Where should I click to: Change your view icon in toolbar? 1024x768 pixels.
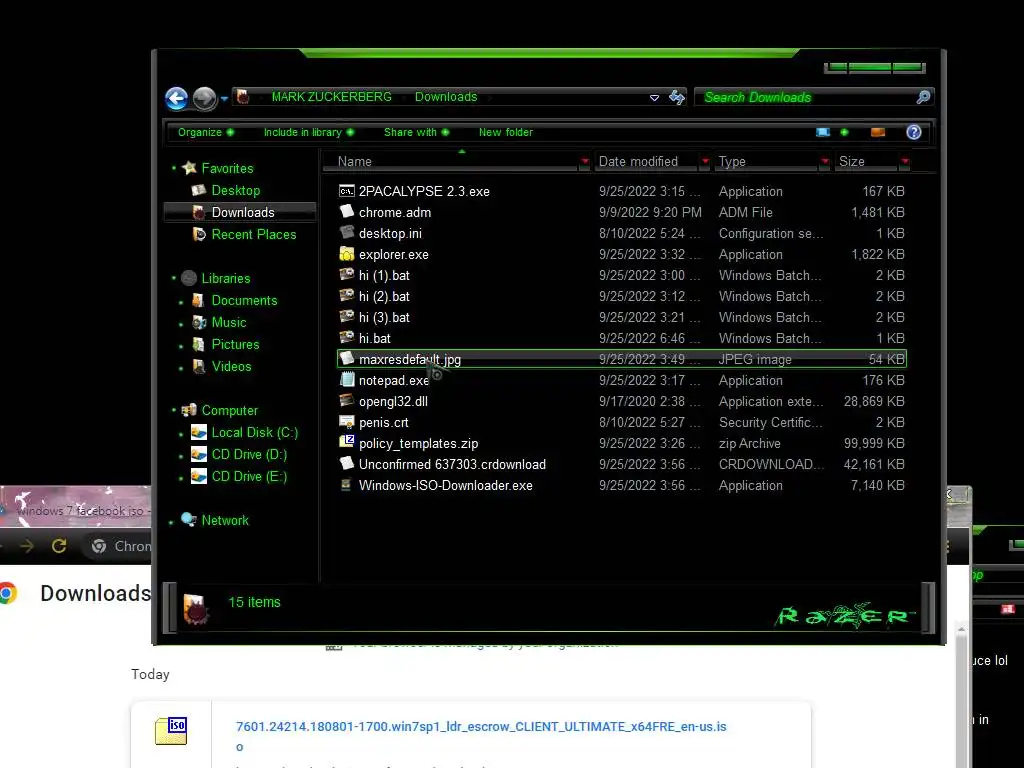point(823,133)
